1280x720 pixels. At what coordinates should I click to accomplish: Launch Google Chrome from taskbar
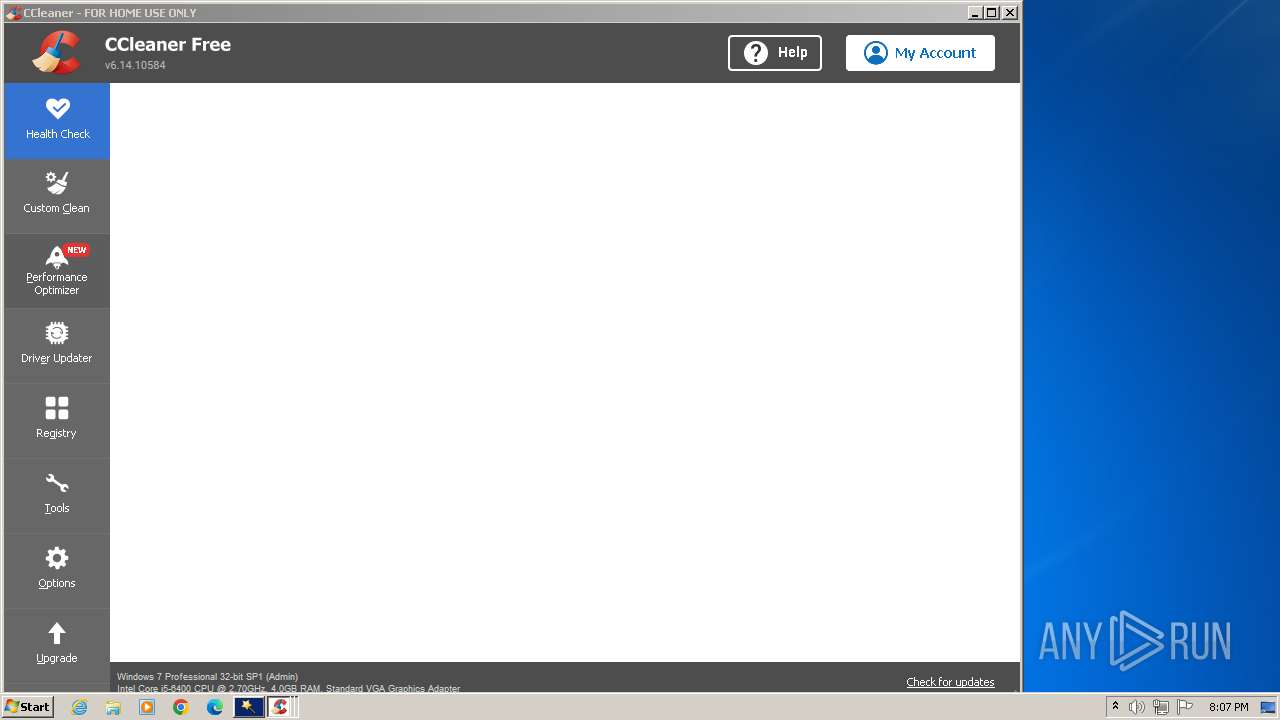click(x=181, y=707)
